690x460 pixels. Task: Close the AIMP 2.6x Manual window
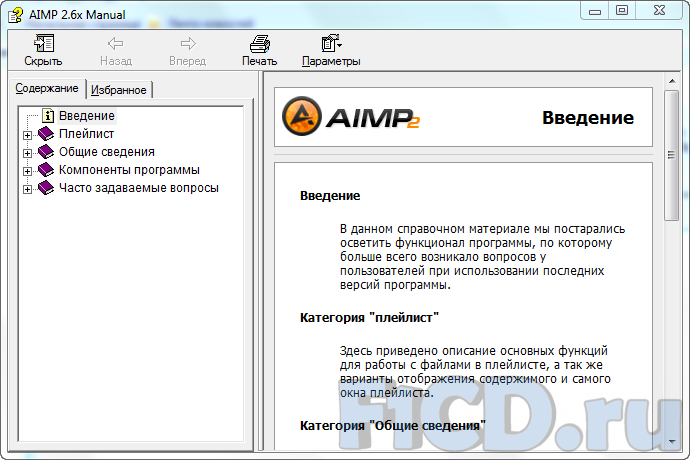coord(659,11)
